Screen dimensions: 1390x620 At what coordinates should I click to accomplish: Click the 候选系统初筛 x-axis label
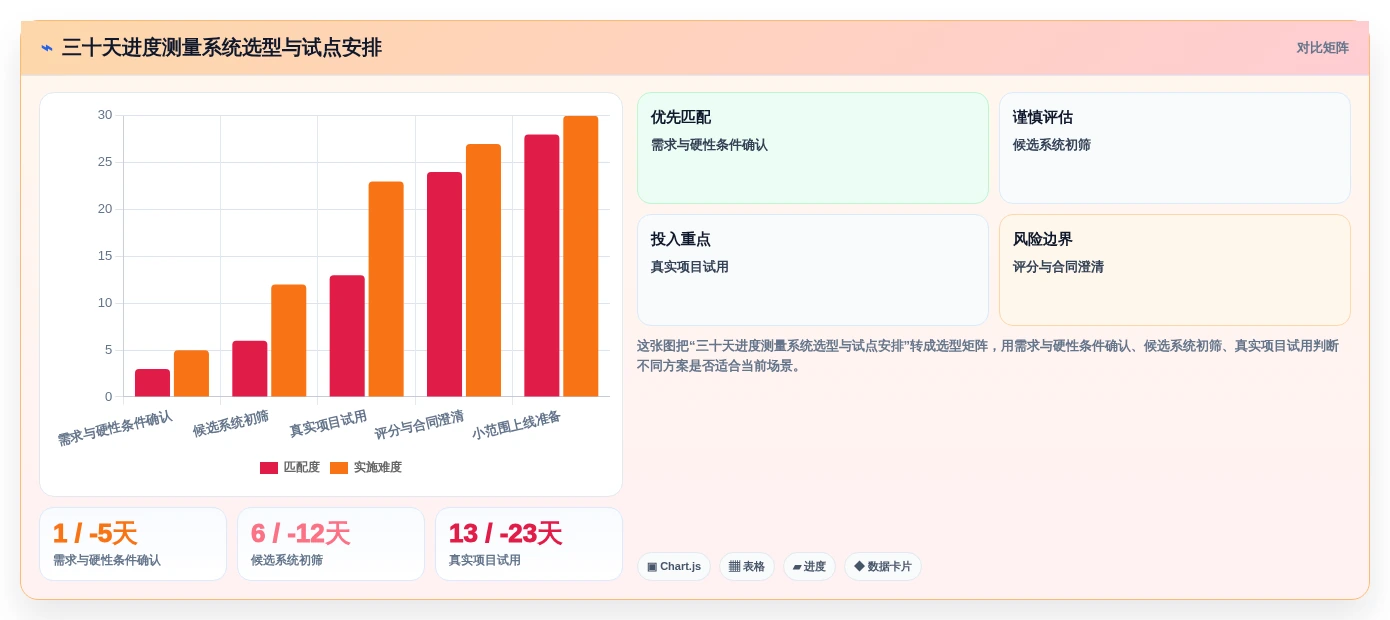(x=231, y=423)
